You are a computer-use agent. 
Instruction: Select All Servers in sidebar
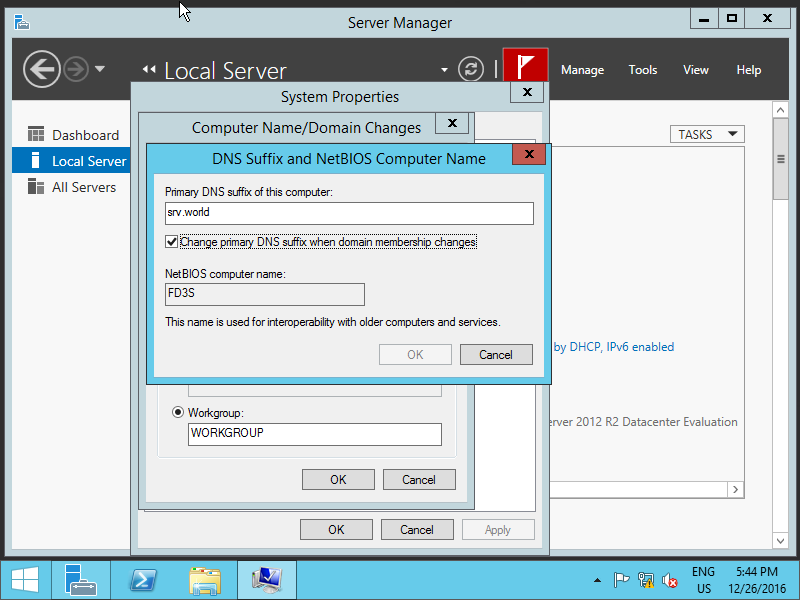(84, 187)
